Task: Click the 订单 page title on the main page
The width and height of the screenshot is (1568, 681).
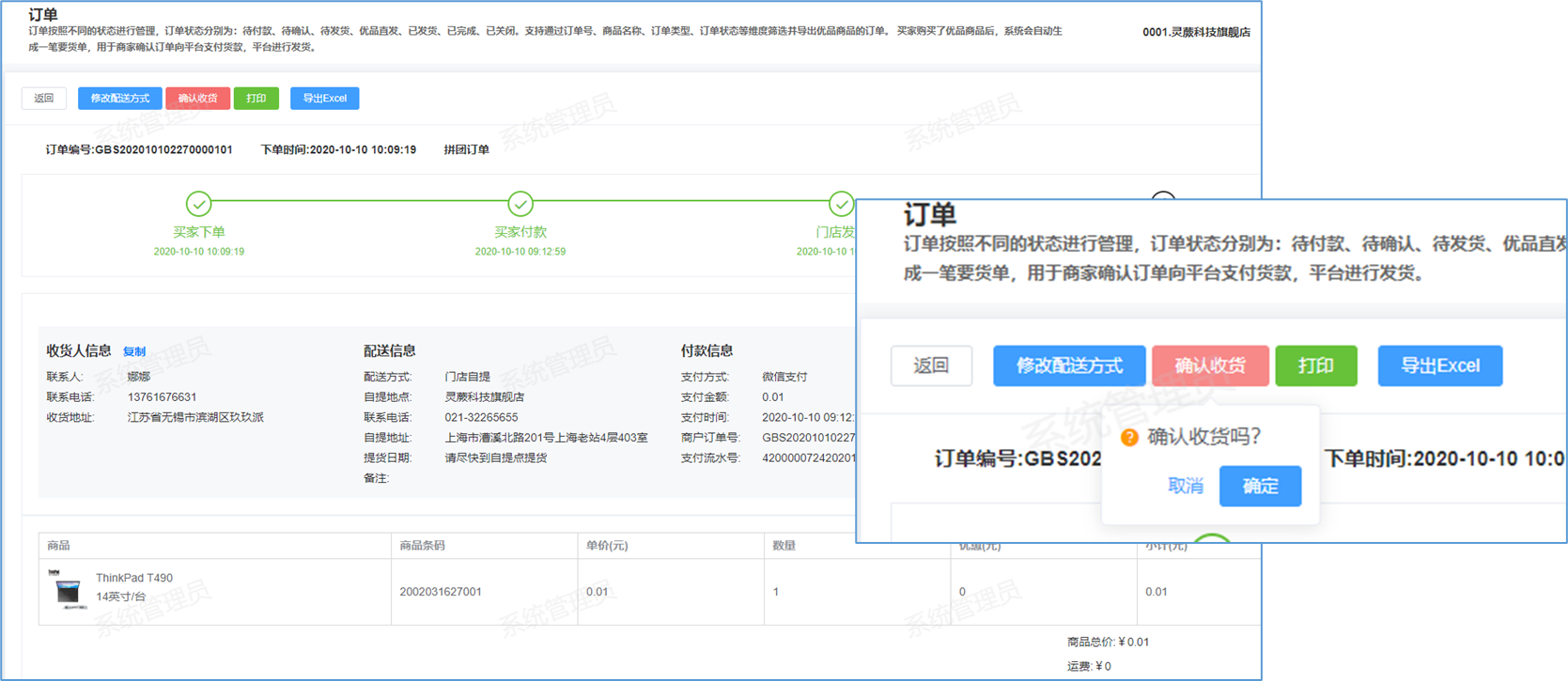Action: coord(43,14)
